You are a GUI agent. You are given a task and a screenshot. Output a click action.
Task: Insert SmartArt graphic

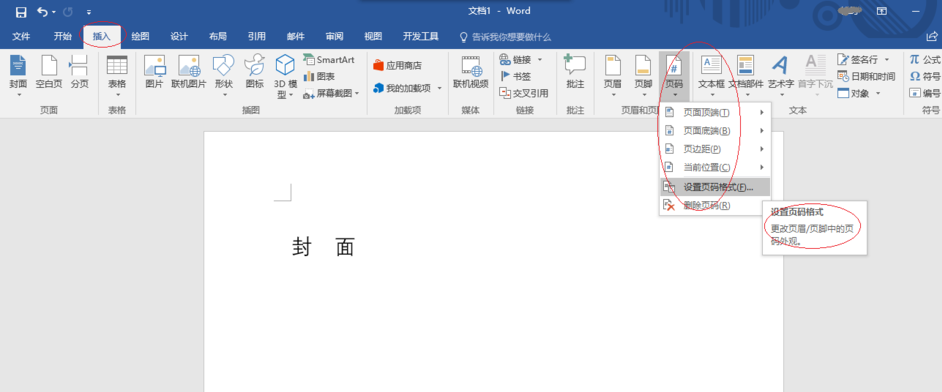point(329,59)
